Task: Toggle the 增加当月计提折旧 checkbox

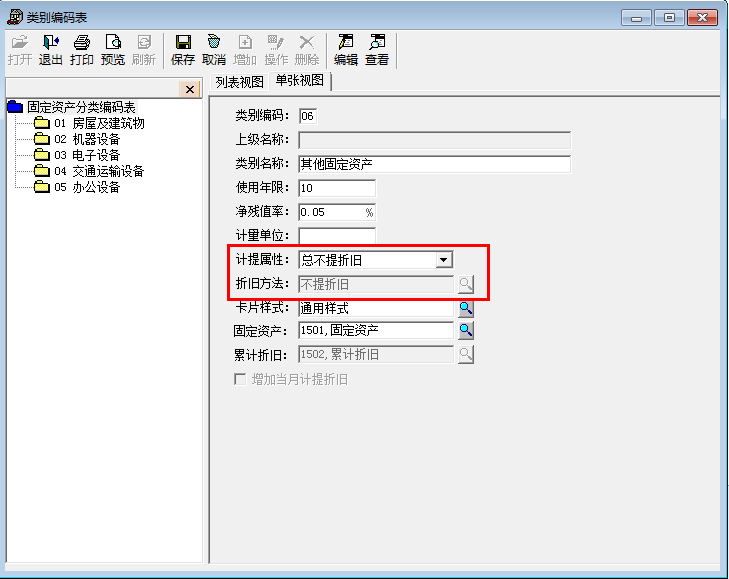Action: tap(240, 379)
